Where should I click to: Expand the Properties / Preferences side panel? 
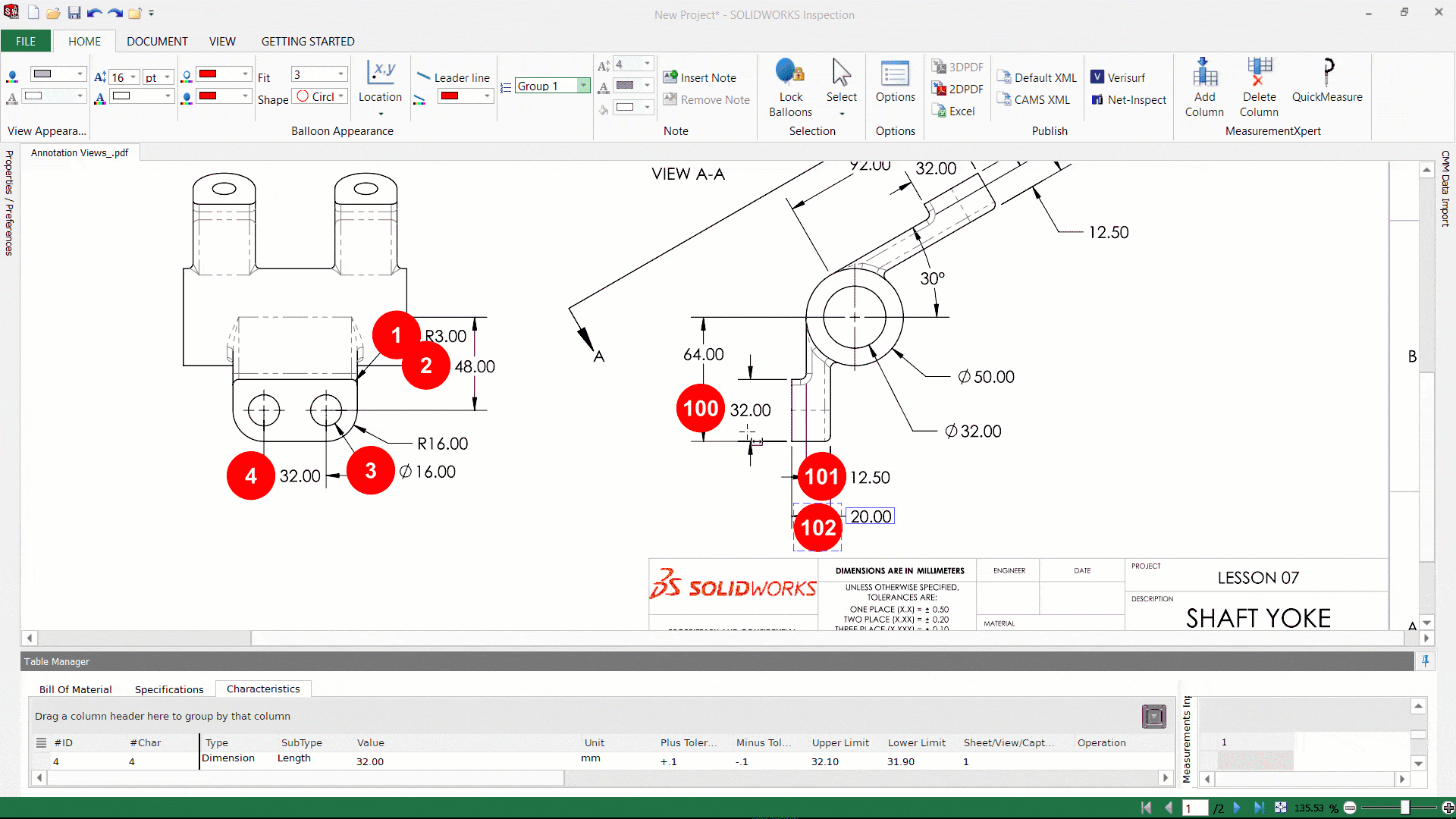pos(9,202)
